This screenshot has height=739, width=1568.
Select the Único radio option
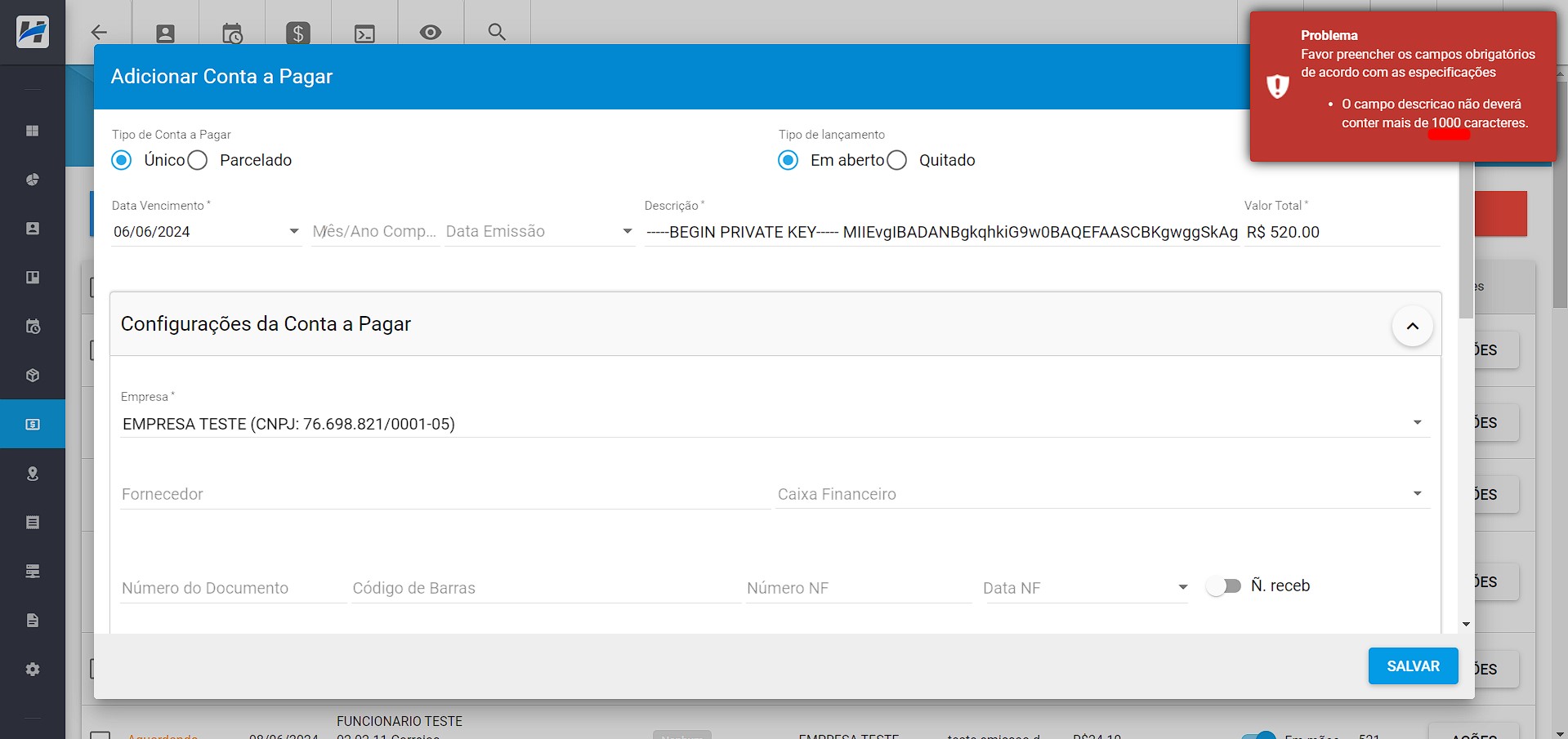[x=122, y=160]
